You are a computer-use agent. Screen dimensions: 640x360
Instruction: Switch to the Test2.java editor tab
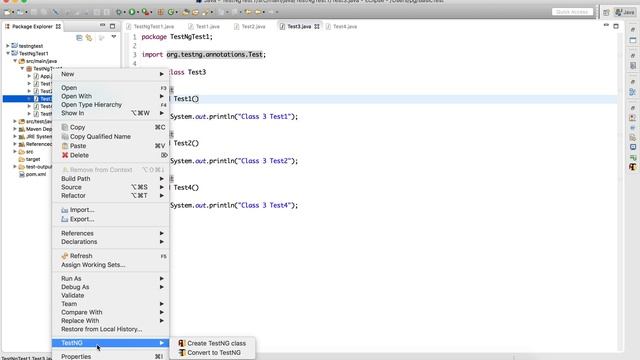(x=249, y=27)
